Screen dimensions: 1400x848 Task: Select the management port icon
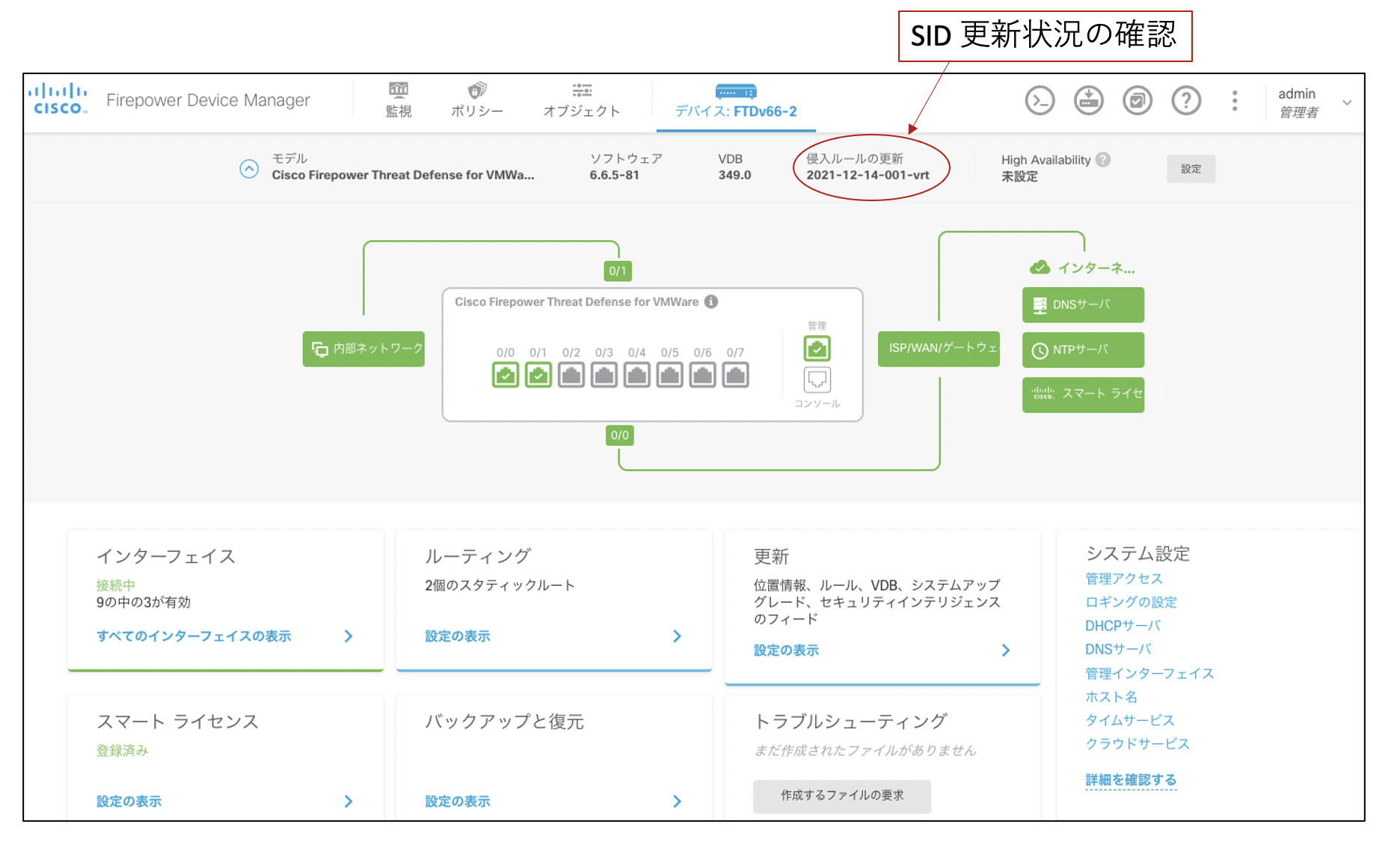click(x=817, y=348)
